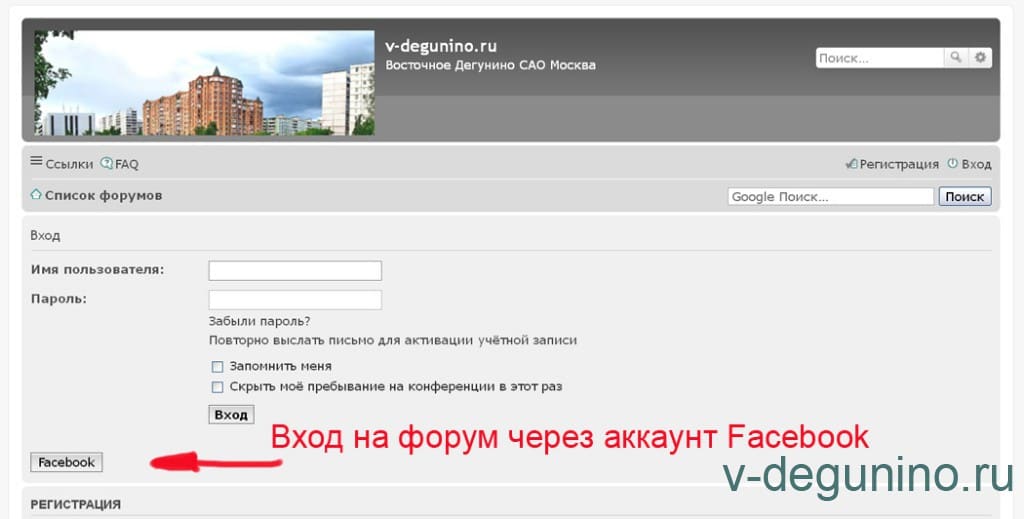Expand the Ссылки dropdown menu
The image size is (1024, 519).
pyautogui.click(x=69, y=164)
